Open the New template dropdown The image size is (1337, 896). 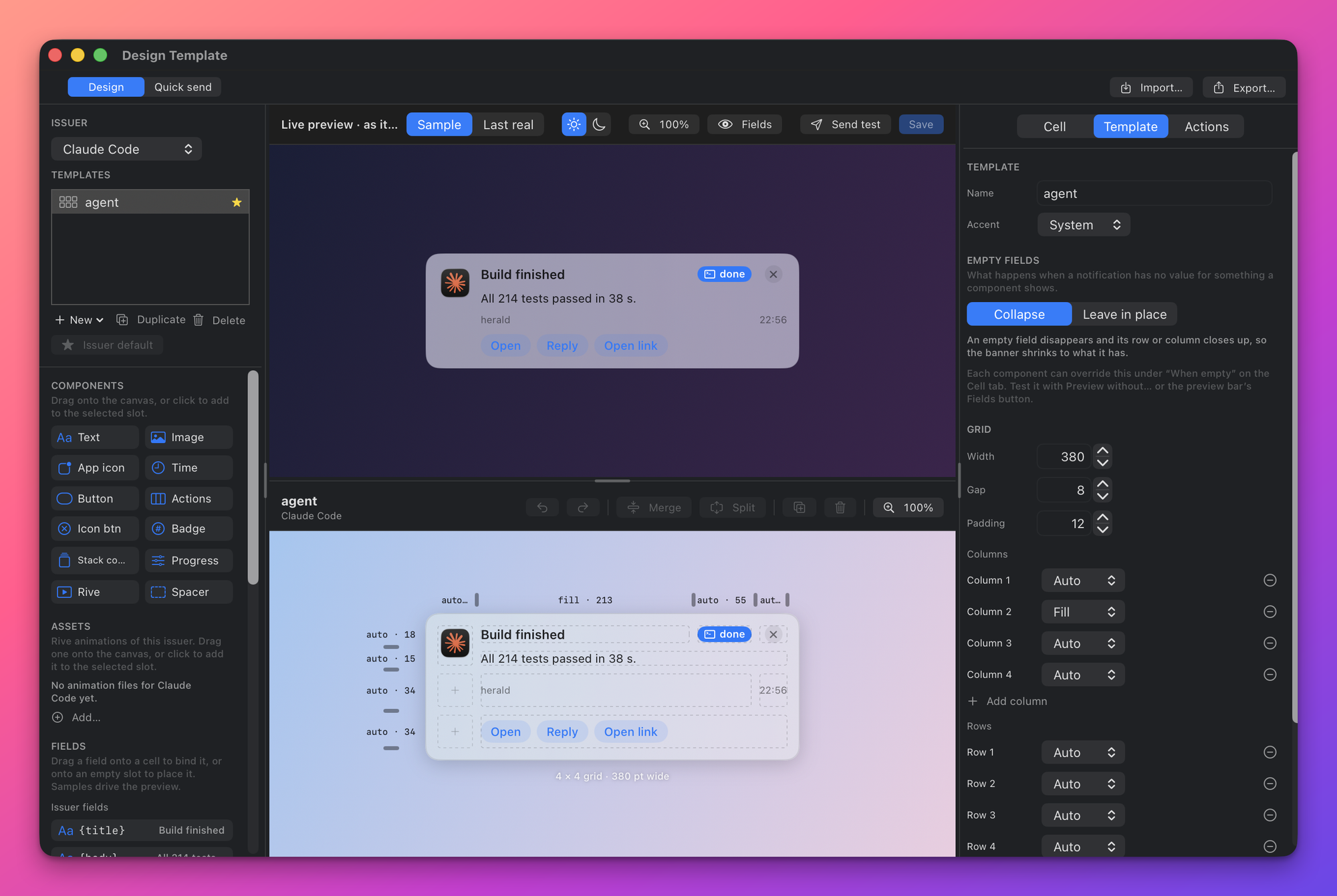click(x=80, y=320)
